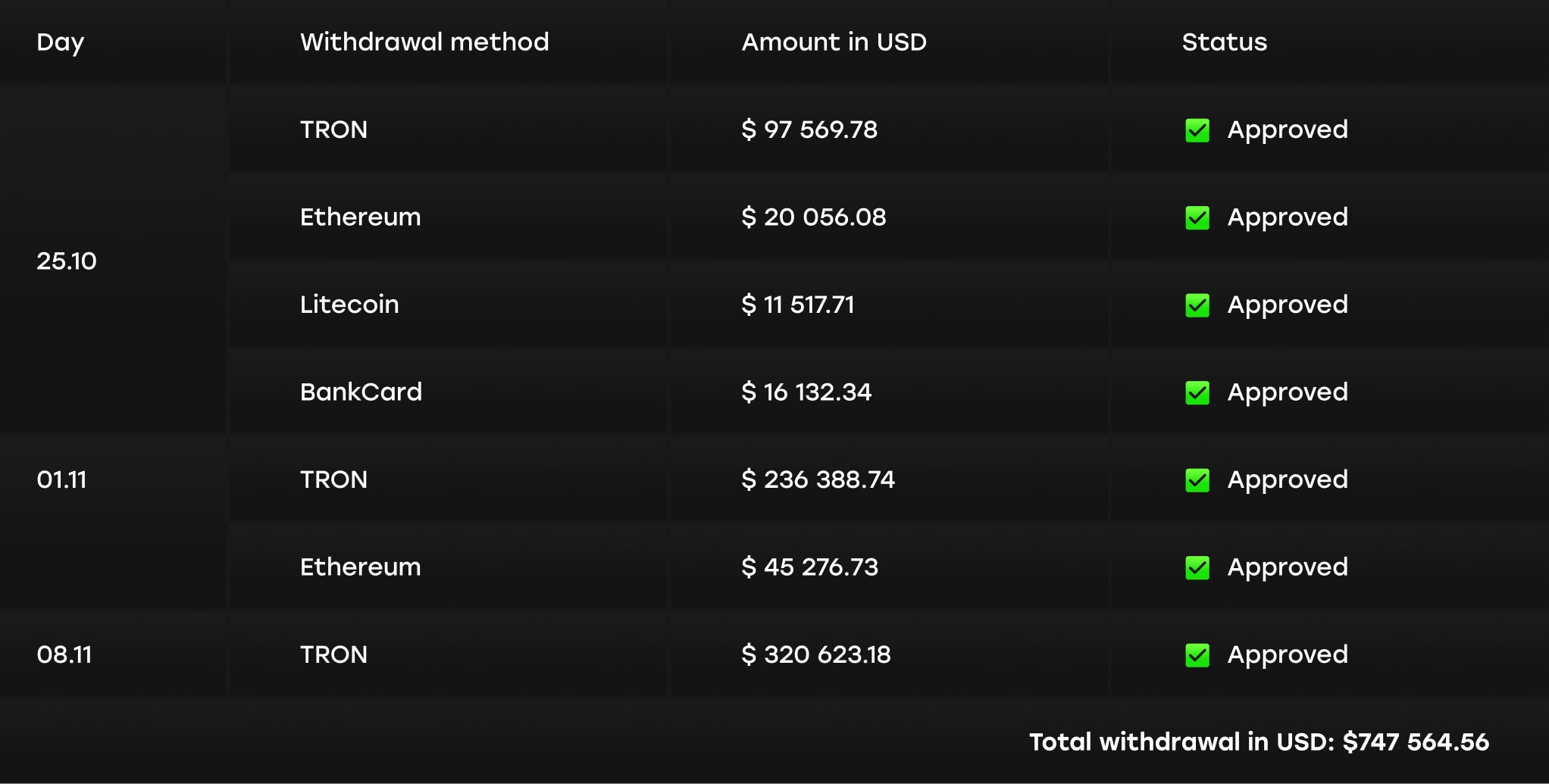Click green checkmark on Litecoin row
The height and width of the screenshot is (784, 1549).
1197,305
